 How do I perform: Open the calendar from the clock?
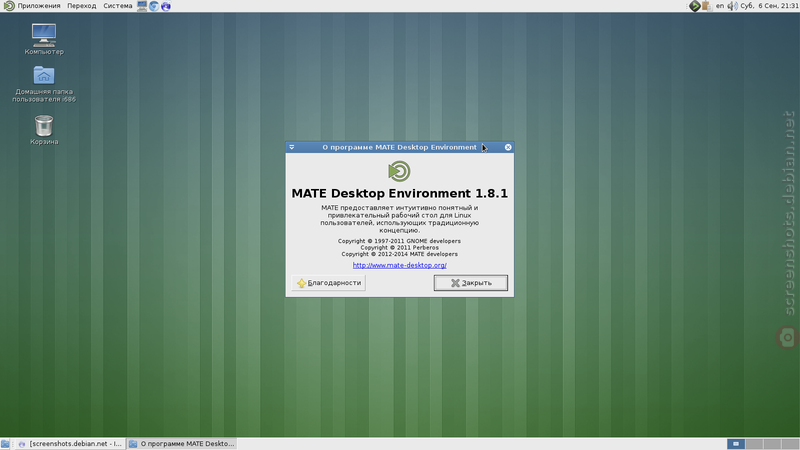click(769, 6)
